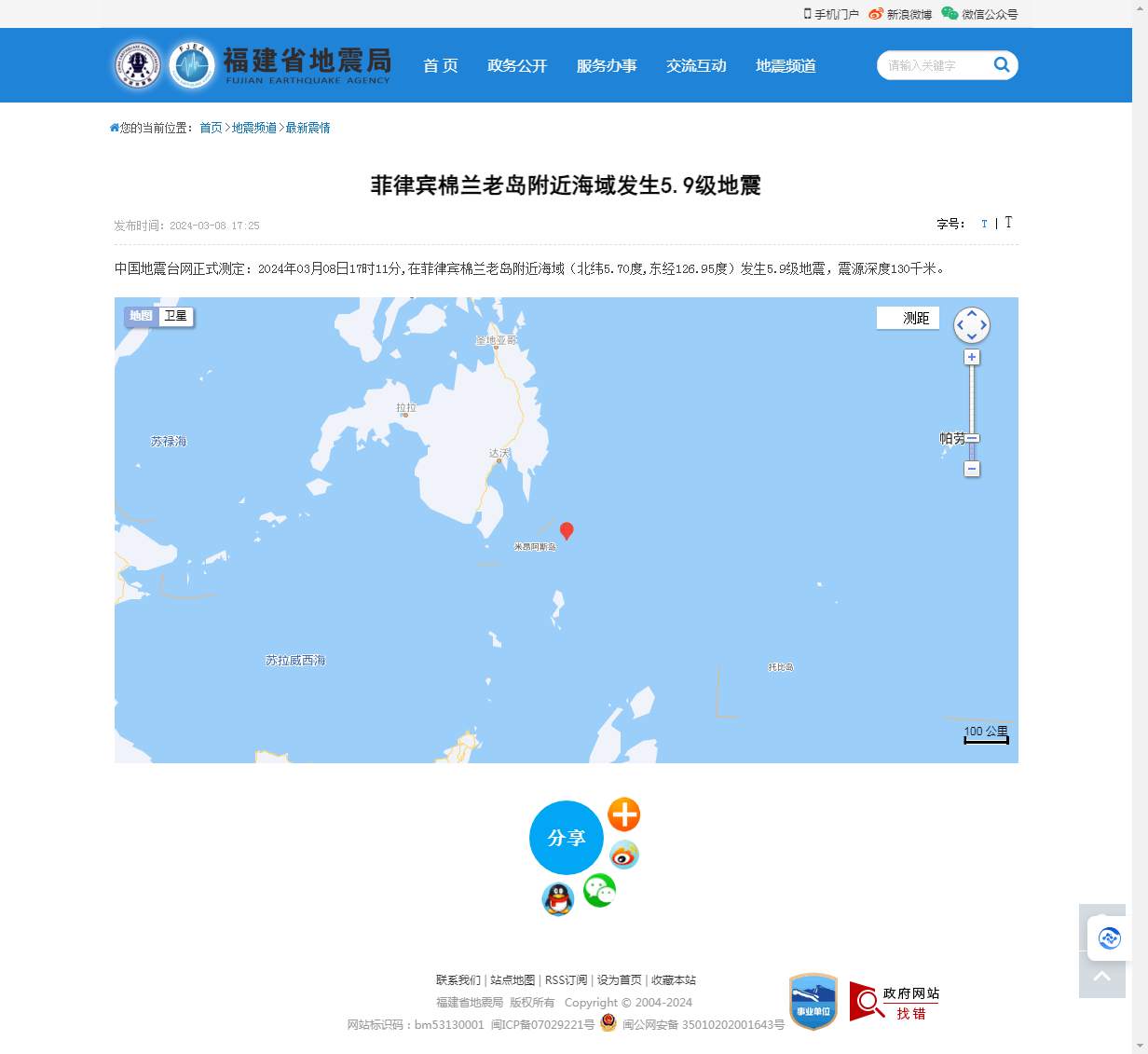1148x1054 pixels.
Task: Click the search magnifier icon
Action: [x=1002, y=64]
